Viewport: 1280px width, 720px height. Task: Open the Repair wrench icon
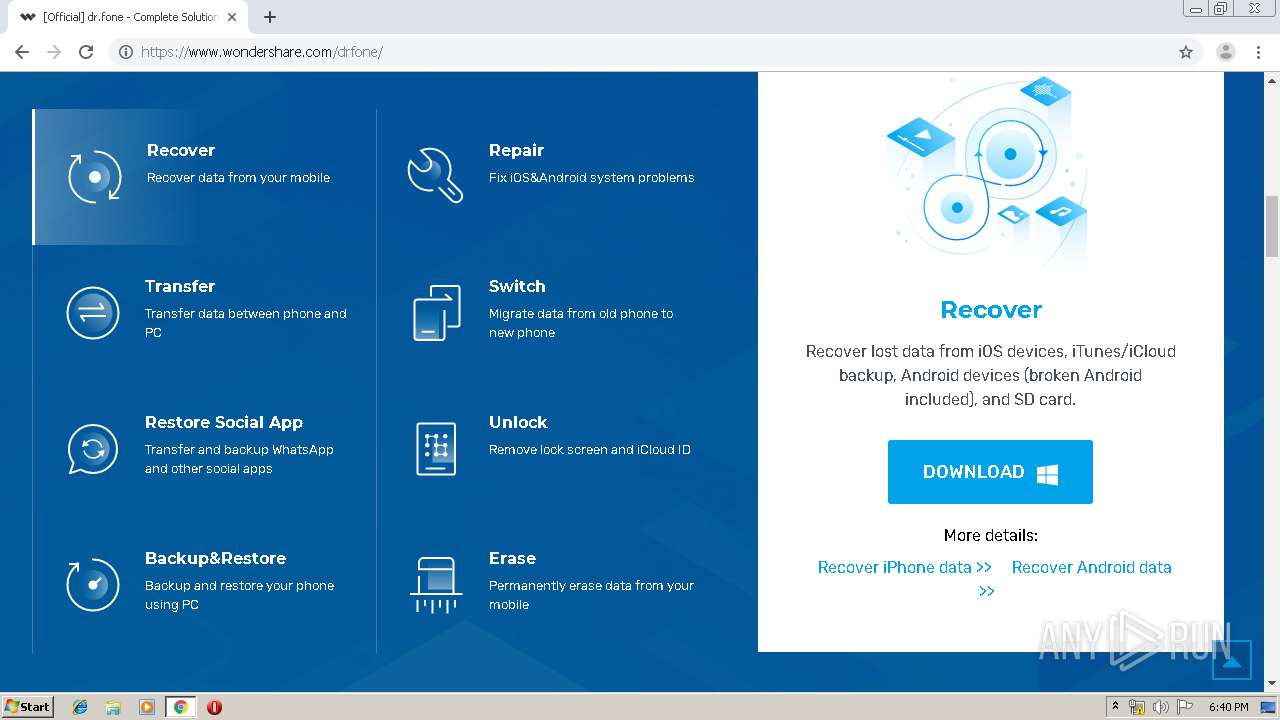[x=435, y=175]
